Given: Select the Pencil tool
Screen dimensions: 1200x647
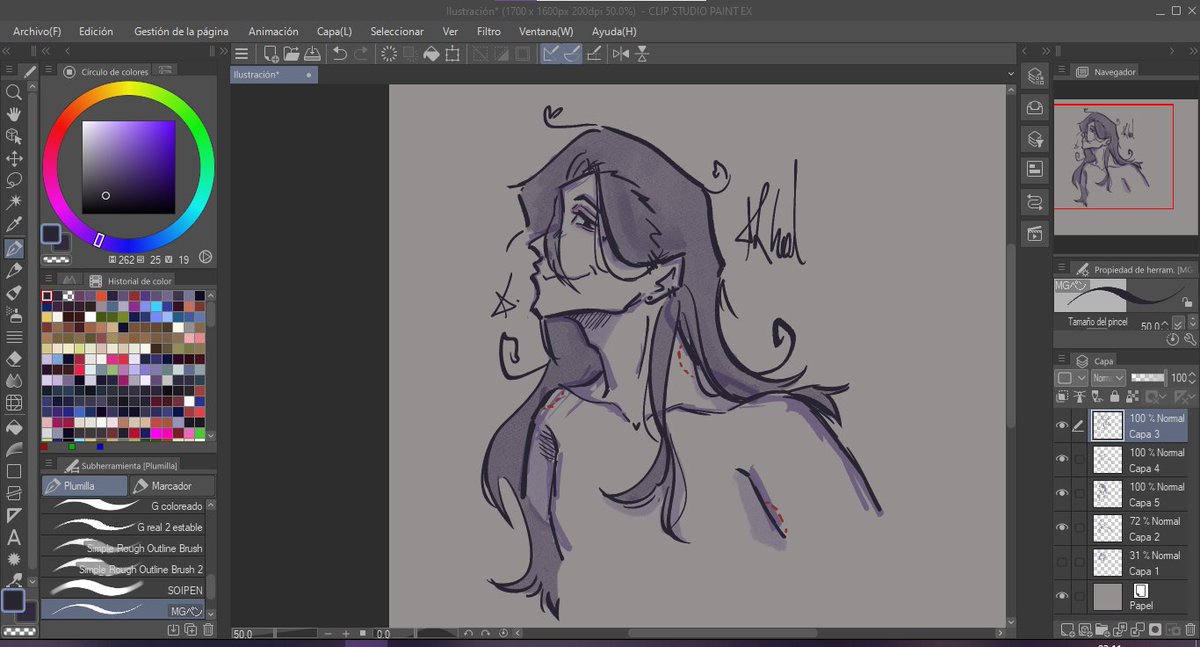Looking at the screenshot, I should click(14, 270).
